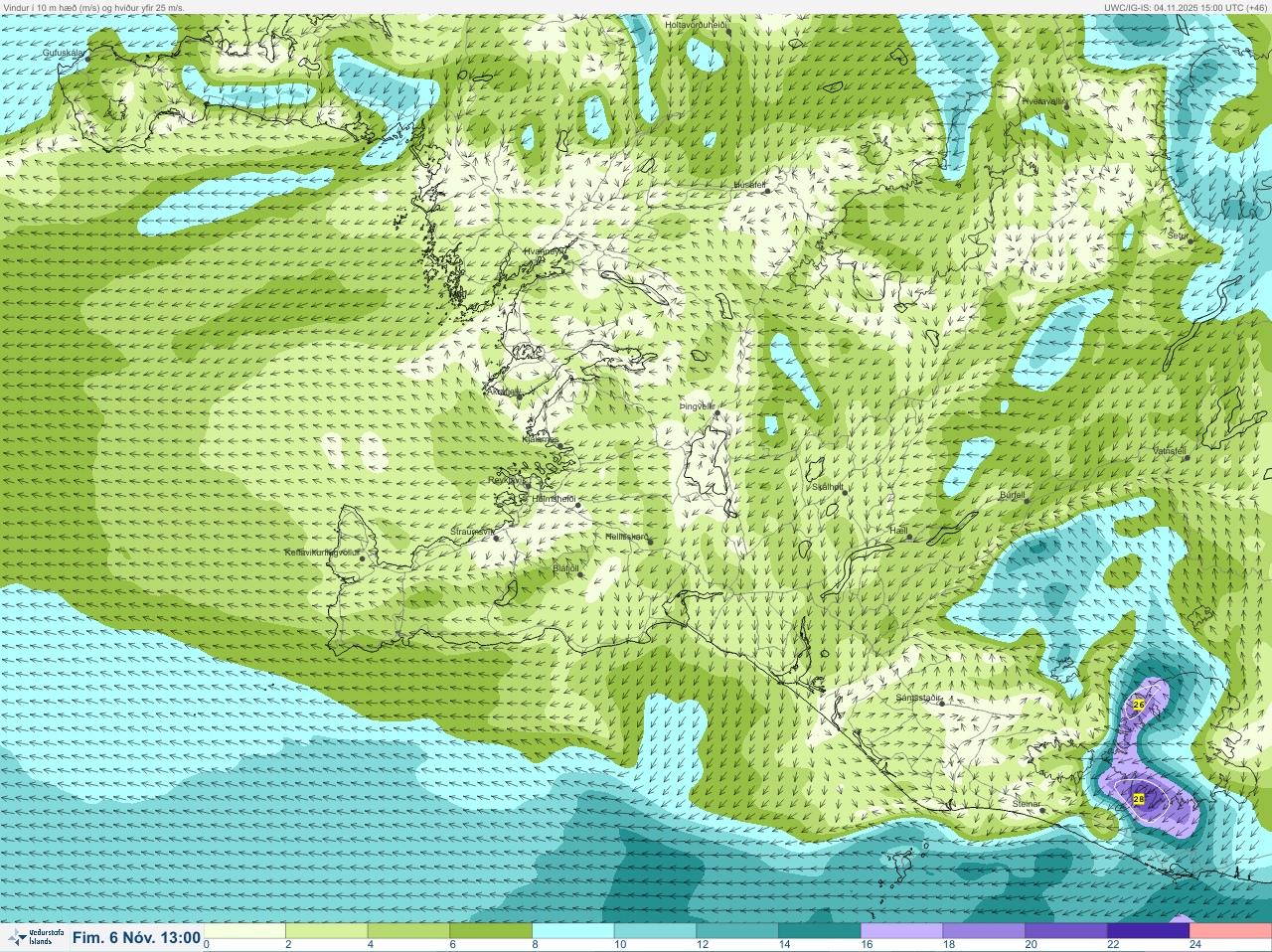Click the Húsafell station label

[x=750, y=185]
